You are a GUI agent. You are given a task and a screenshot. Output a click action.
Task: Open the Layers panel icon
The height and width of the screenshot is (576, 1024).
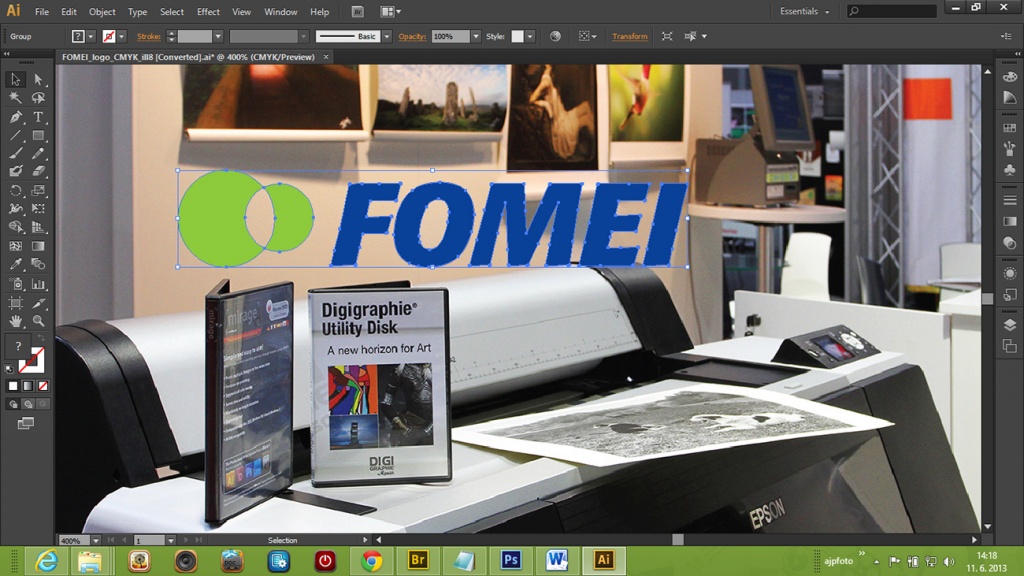point(1010,325)
